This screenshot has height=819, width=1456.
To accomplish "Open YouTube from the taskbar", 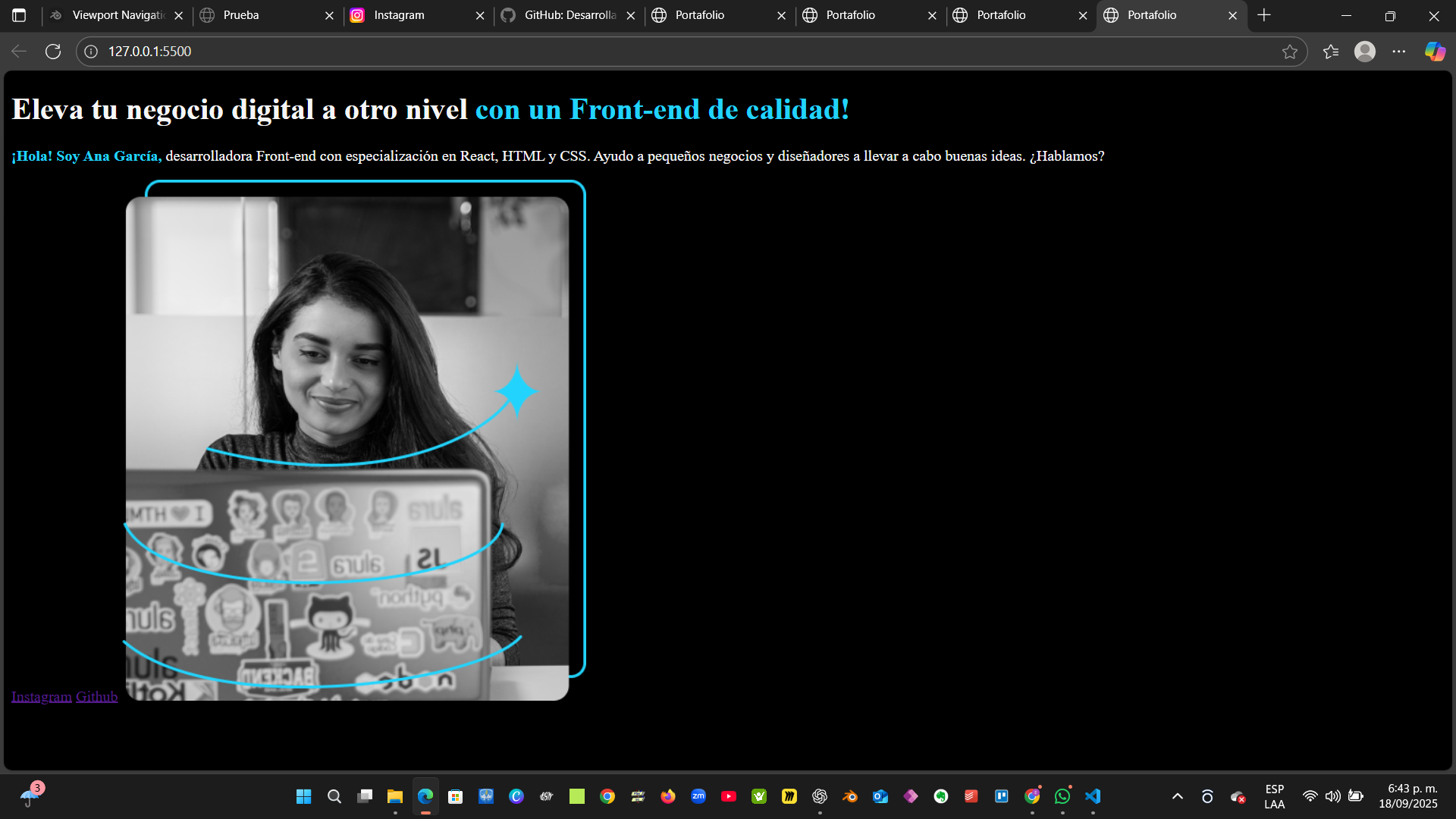I will tap(729, 796).
